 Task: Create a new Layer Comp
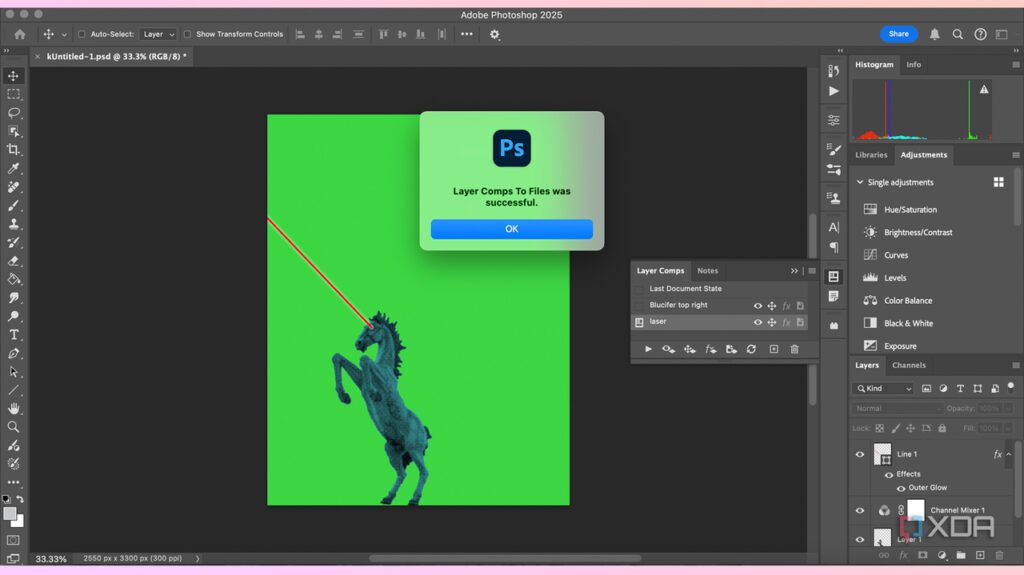tap(774, 349)
